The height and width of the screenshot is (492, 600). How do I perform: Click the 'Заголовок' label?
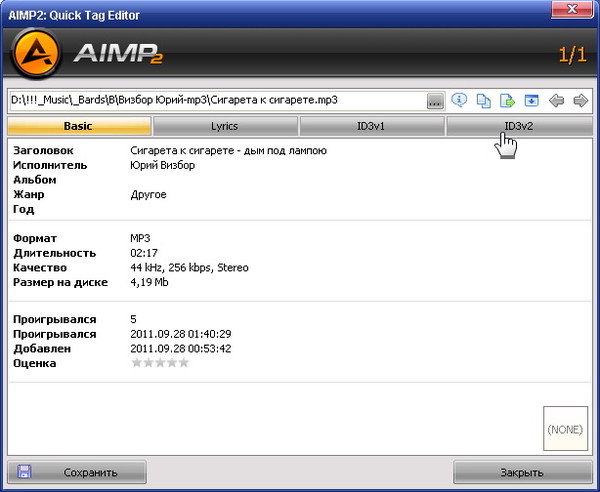[x=43, y=151]
